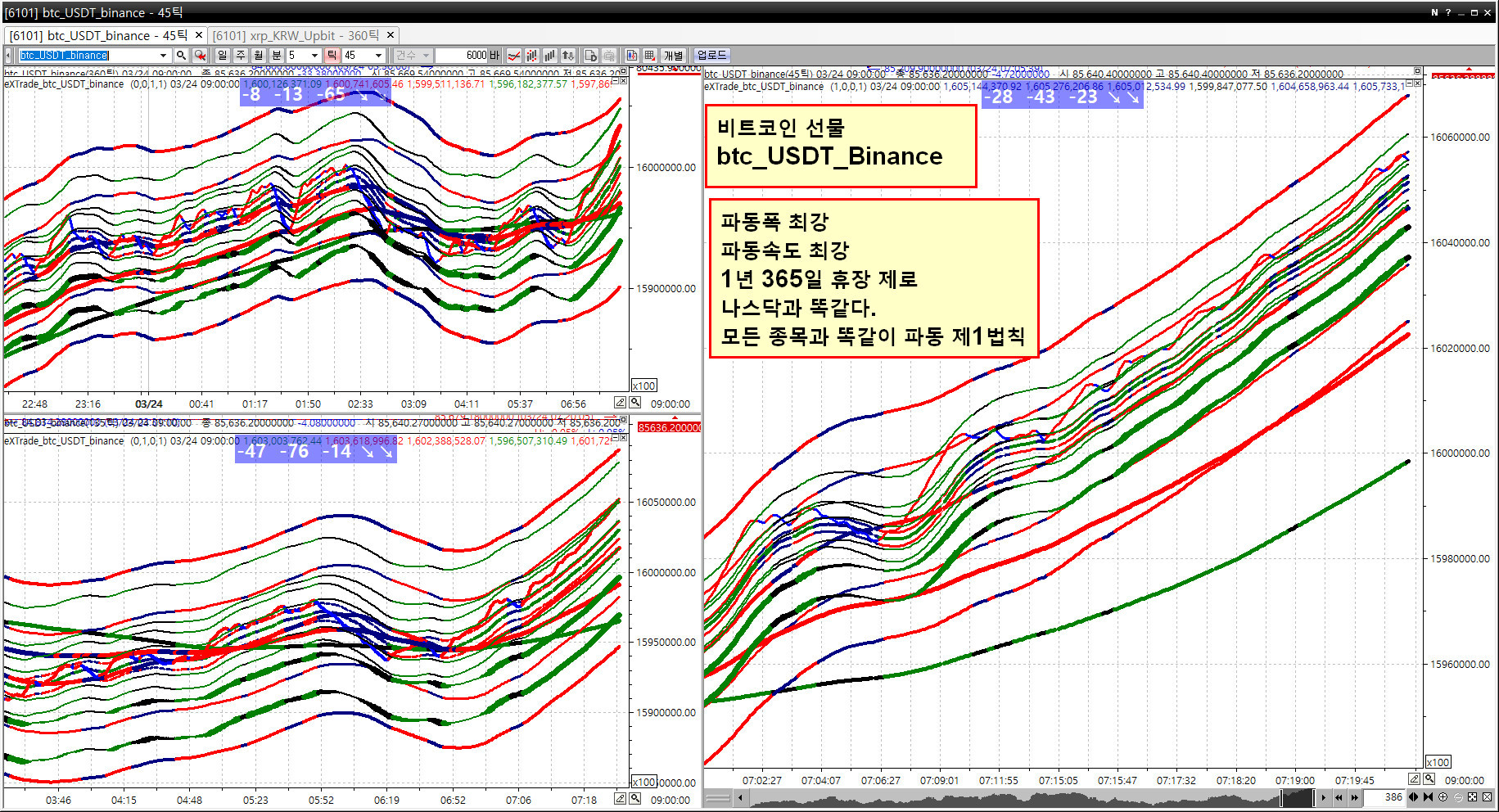Click the red search-cancel icon beside the magnifier

(200, 55)
